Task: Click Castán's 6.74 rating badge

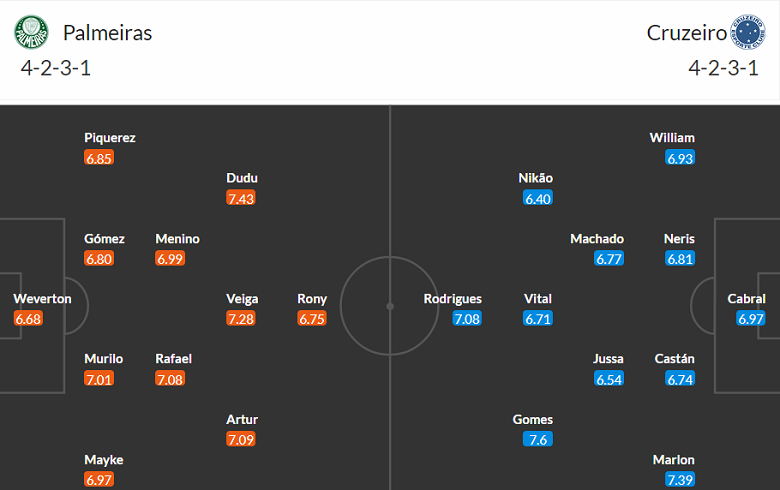Action: 679,379
